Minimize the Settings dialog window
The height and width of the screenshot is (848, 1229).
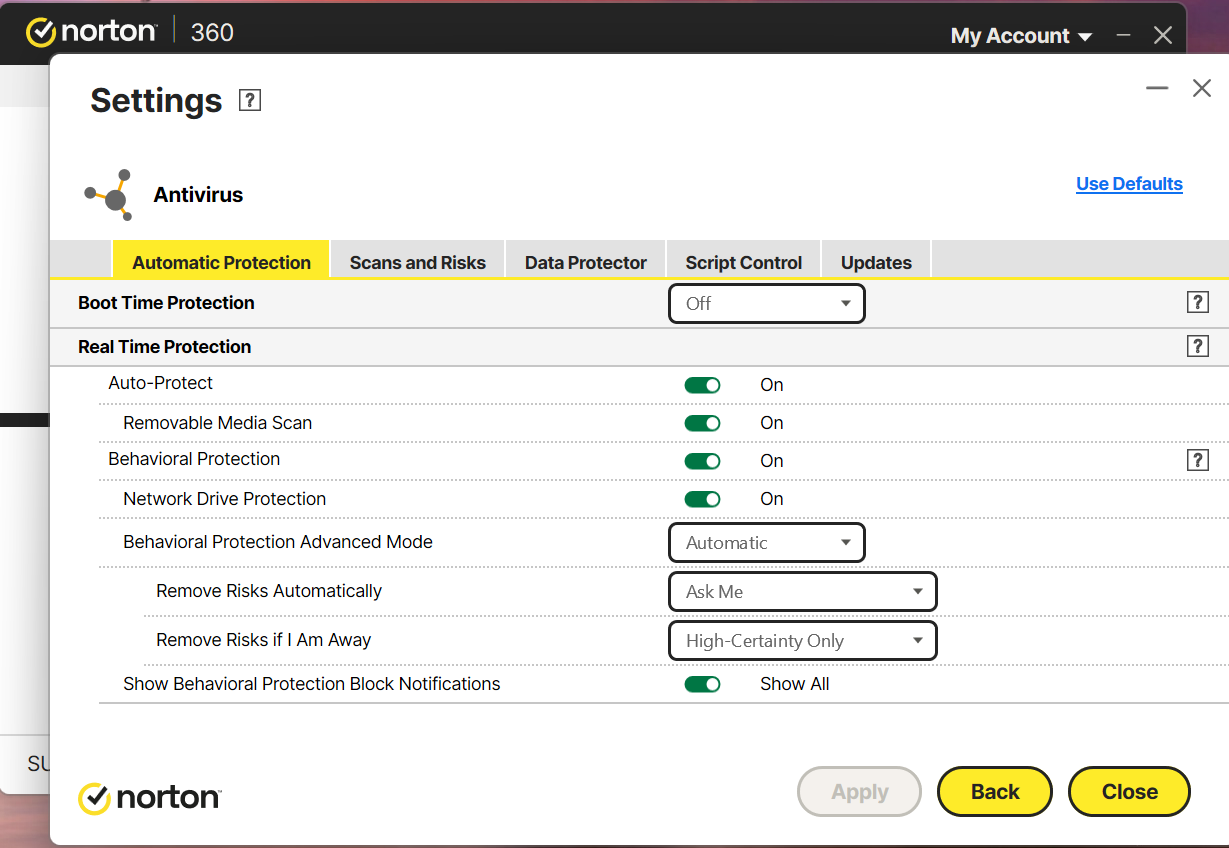point(1157,89)
